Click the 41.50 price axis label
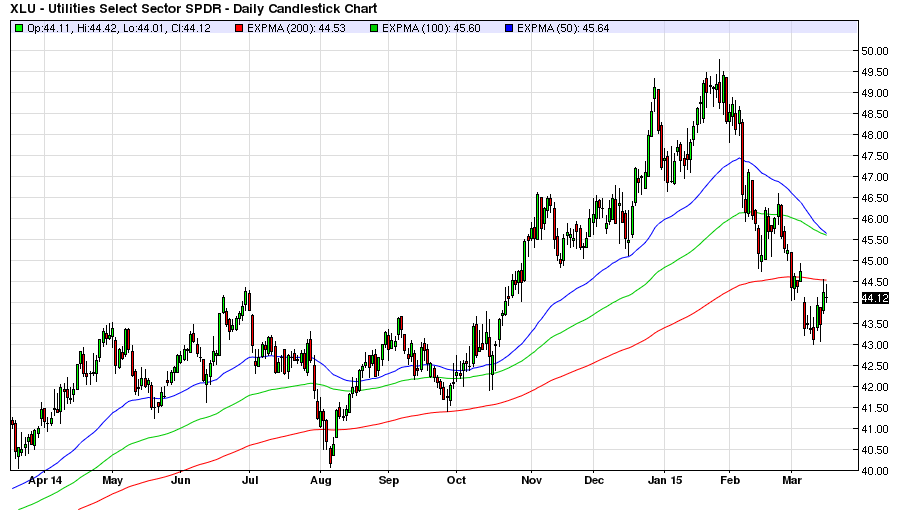 coord(875,408)
